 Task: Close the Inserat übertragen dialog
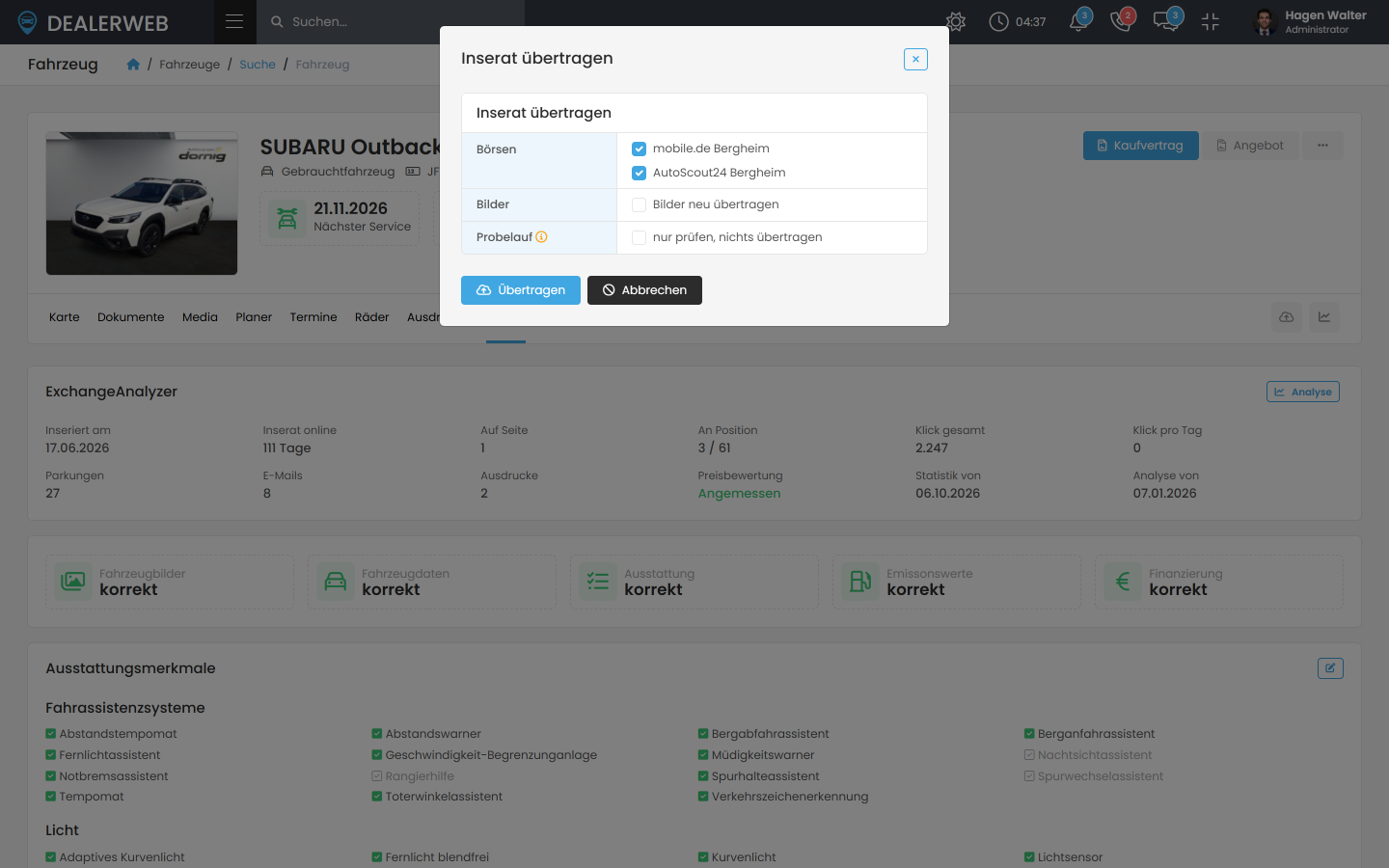pos(915,59)
